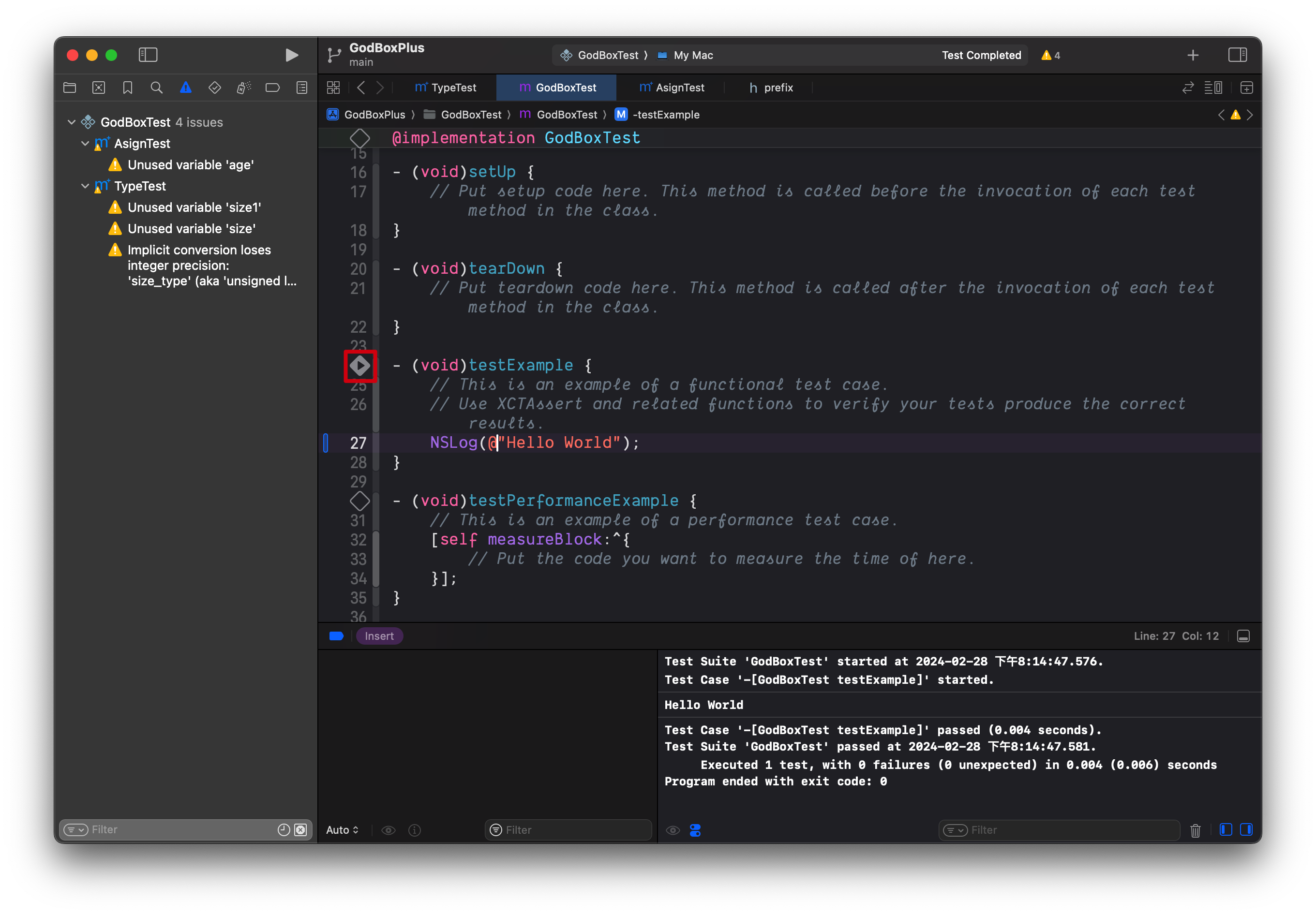
Task: Switch to the AsignTest tab
Action: click(x=672, y=88)
